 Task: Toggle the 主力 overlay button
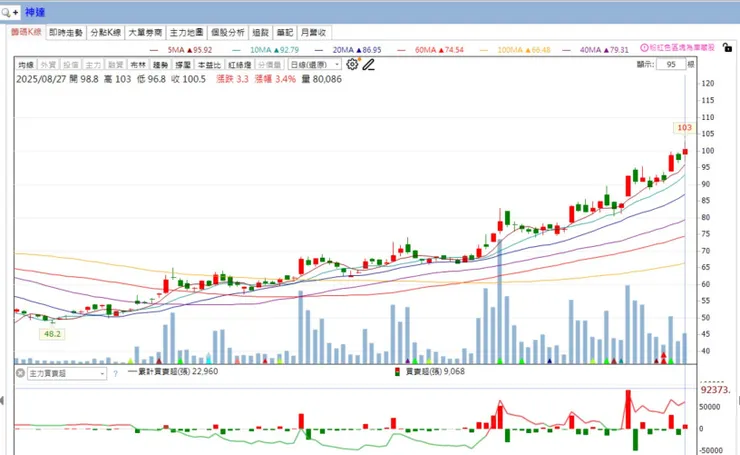click(93, 65)
